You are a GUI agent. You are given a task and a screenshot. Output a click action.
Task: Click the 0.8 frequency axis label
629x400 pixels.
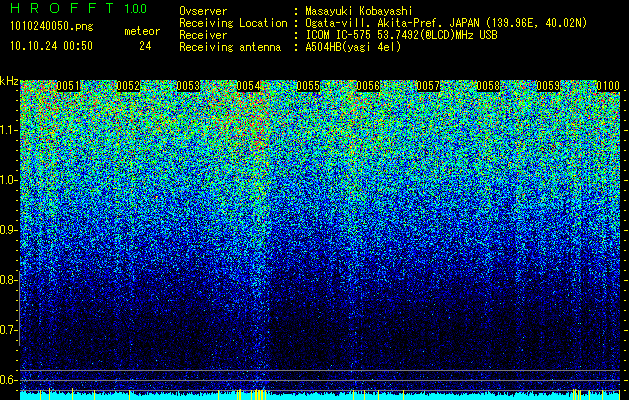point(8,280)
